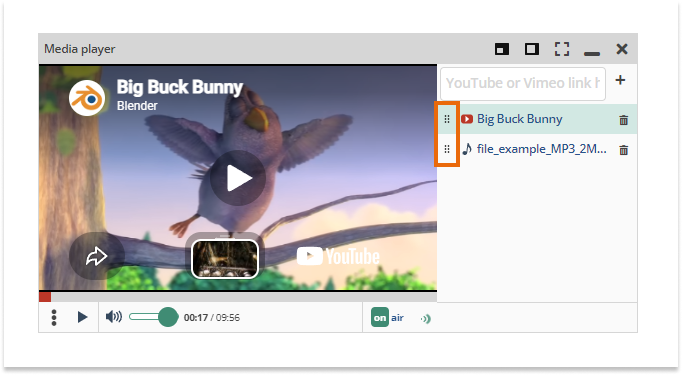This screenshot has height=375, width=682.
Task: Click the red YouTube icon on Big Buck Bunny
Action: [467, 119]
